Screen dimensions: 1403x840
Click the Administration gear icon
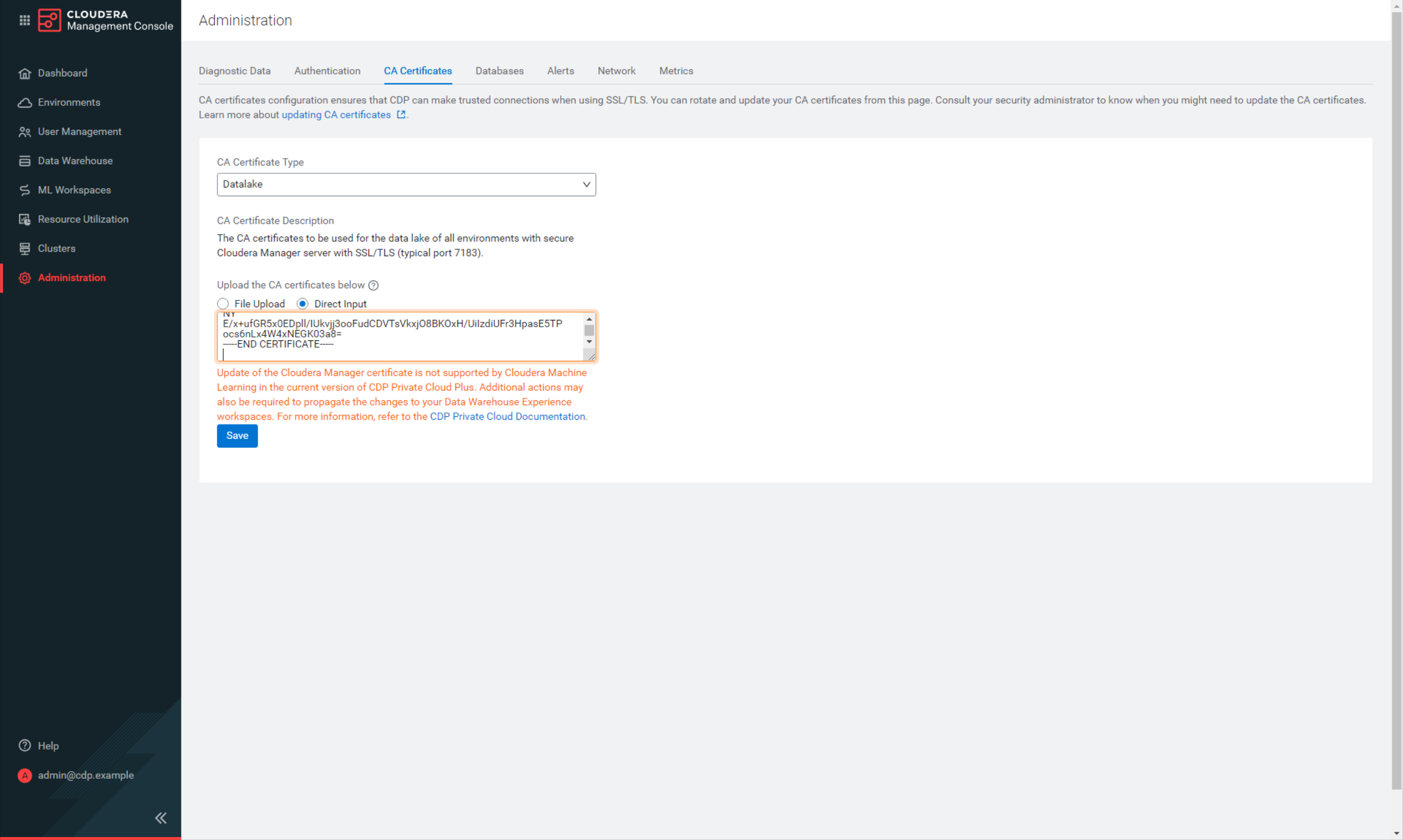(24, 278)
